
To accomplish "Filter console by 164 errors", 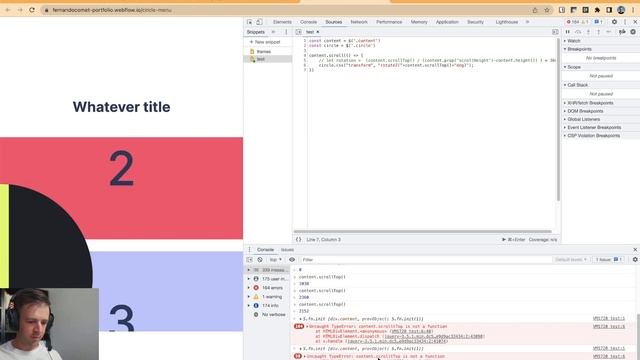I will click(x=268, y=288).
